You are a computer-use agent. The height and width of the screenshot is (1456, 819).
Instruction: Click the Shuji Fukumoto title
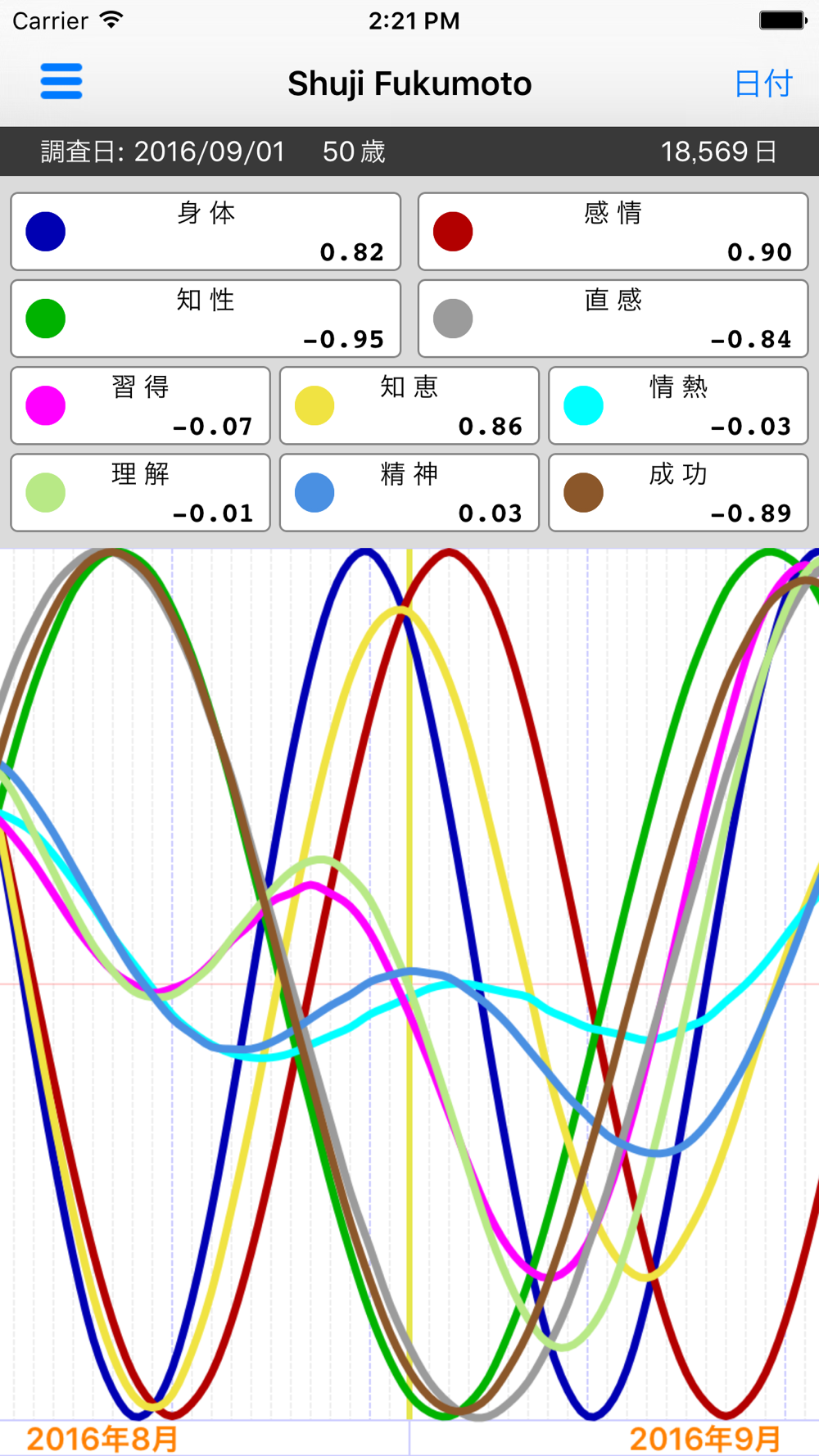click(x=409, y=84)
